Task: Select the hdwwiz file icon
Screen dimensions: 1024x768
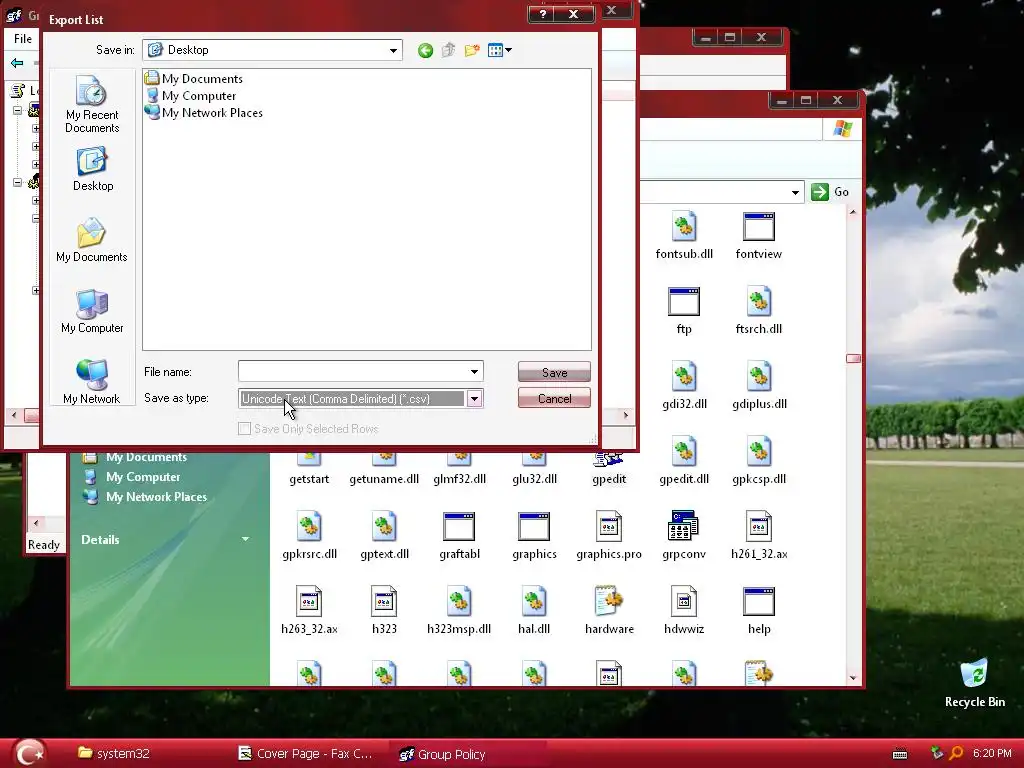Action: point(684,611)
